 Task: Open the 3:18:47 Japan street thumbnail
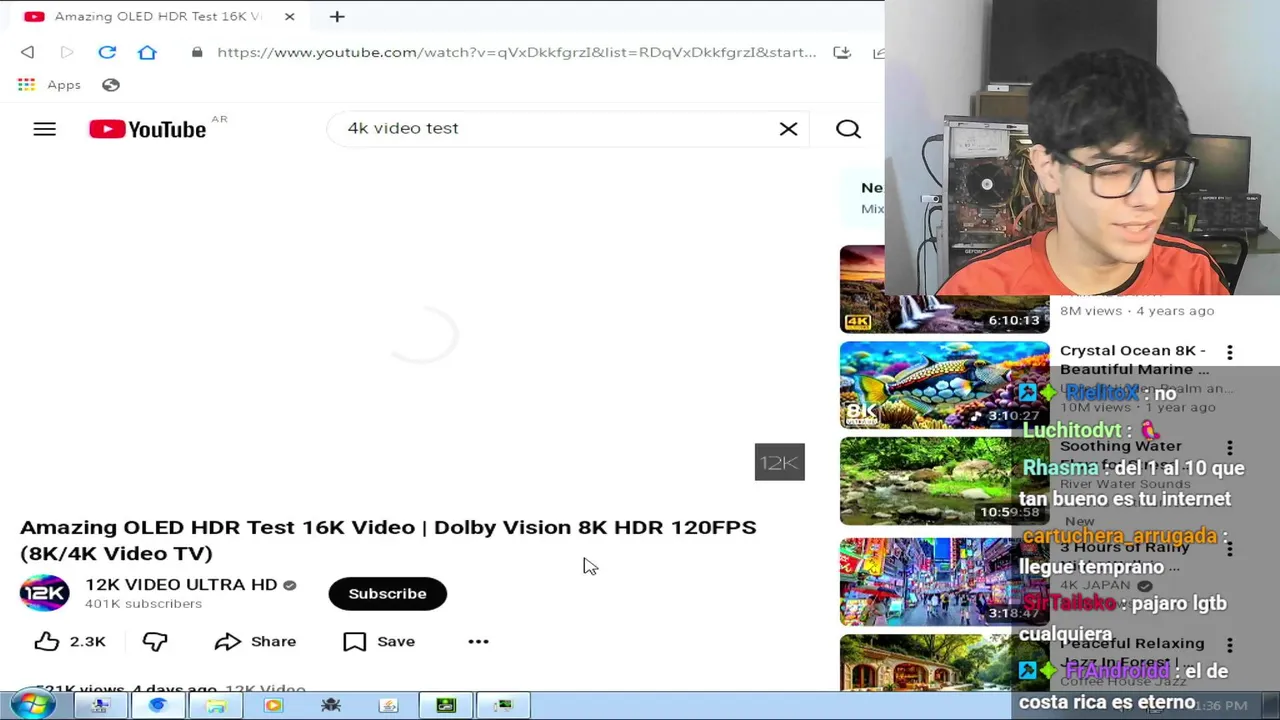(944, 582)
